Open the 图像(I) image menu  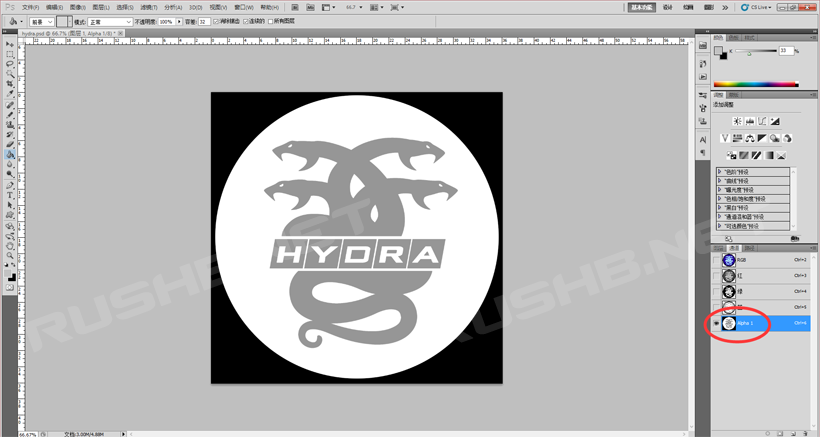(78, 7)
